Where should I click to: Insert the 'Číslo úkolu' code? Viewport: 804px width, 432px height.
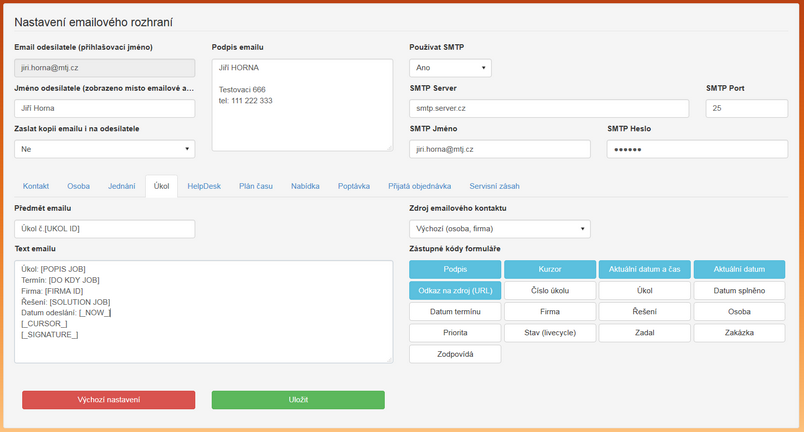tap(549, 290)
